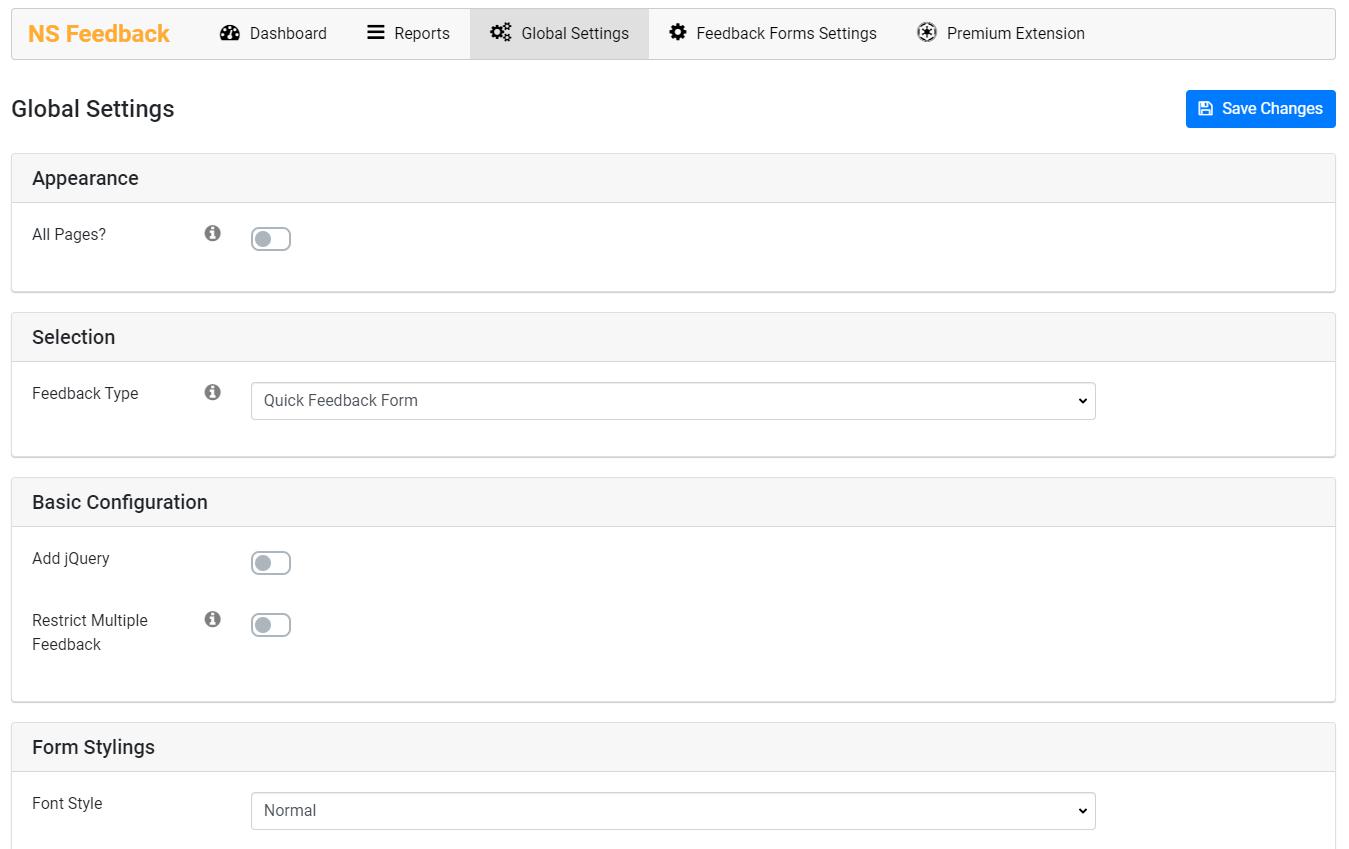Image resolution: width=1349 pixels, height=849 pixels.
Task: Go to Feedback Forms Settings tab
Action: [773, 34]
